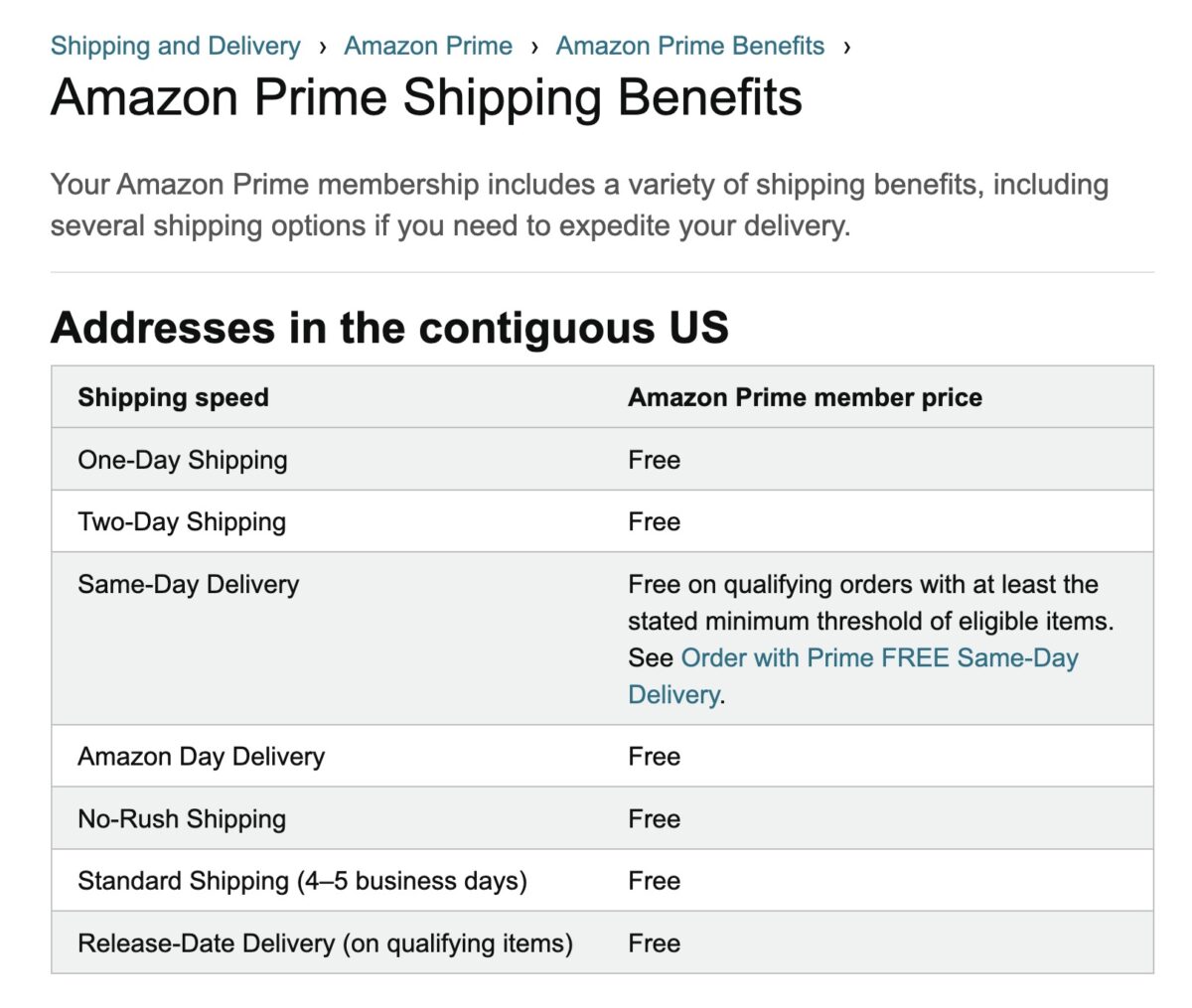The width and height of the screenshot is (1192, 1008).
Task: Select the Amazon Prime member price column header
Action: 804,397
